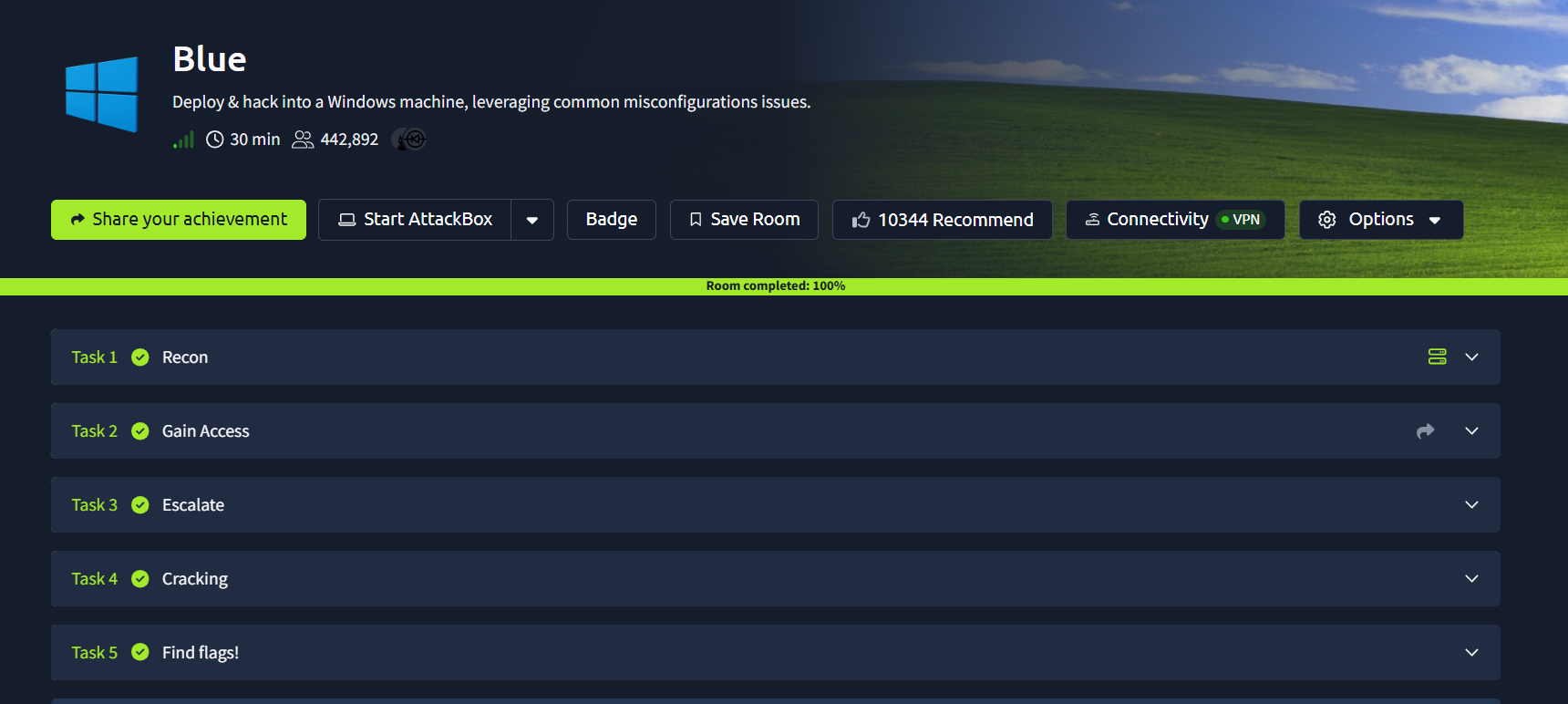Expand Task 4 Cracking chevron
Screen dimensions: 1568x704
click(1471, 578)
